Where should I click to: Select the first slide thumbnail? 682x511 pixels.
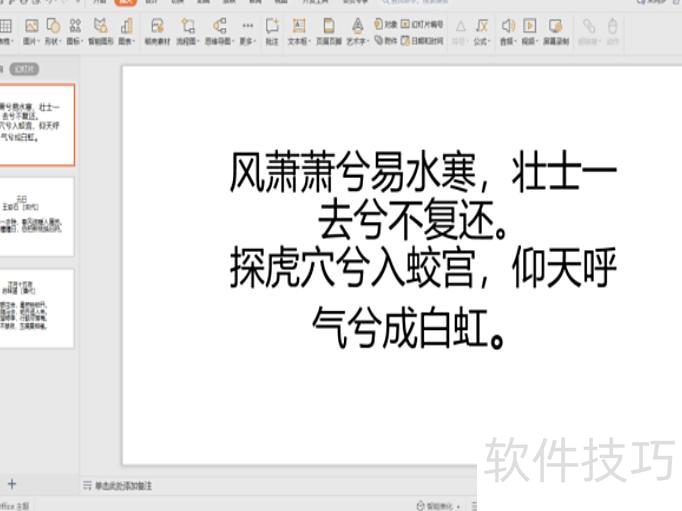click(x=37, y=125)
